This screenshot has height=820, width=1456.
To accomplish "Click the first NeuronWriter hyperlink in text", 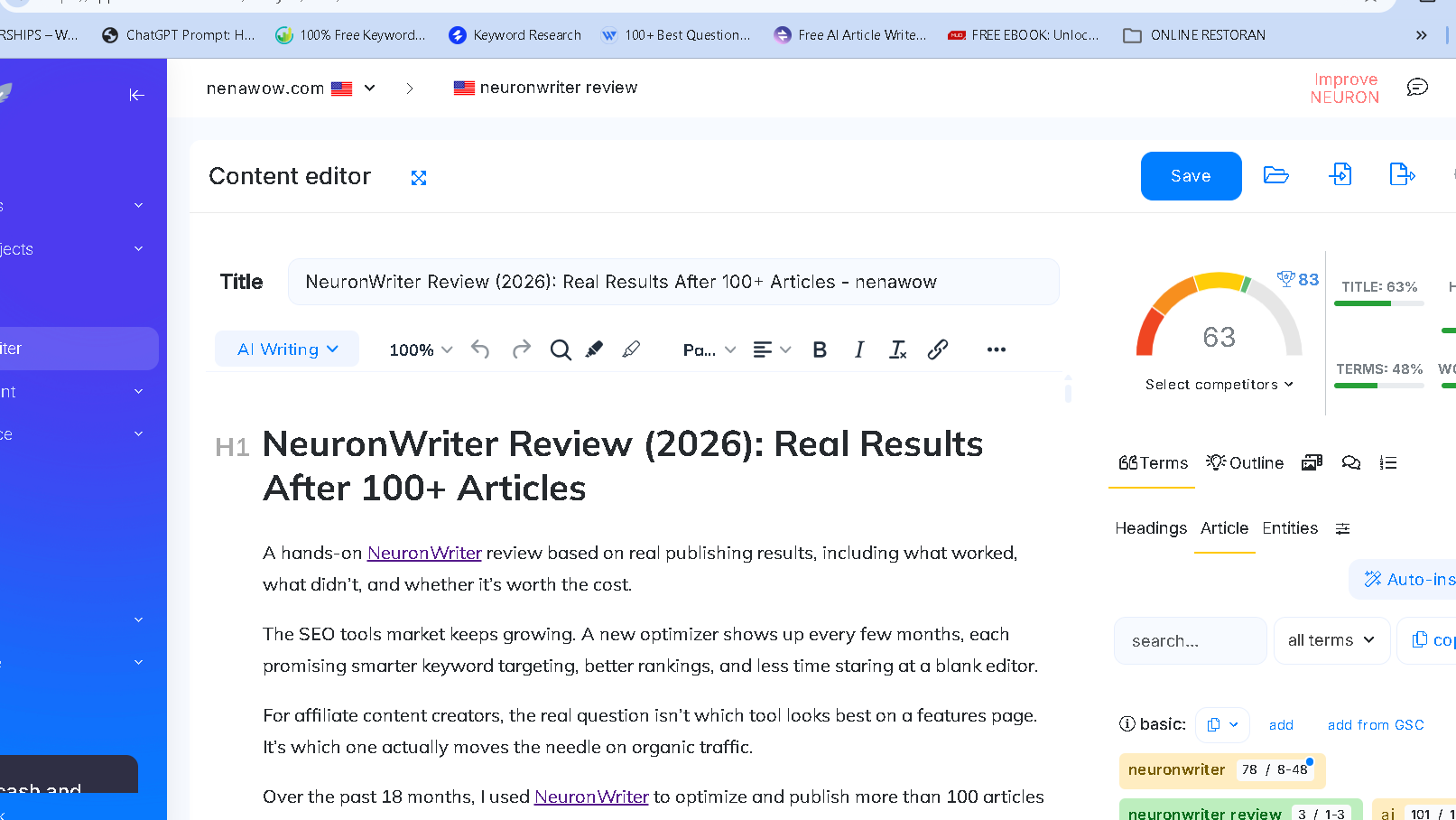I will pos(424,553).
